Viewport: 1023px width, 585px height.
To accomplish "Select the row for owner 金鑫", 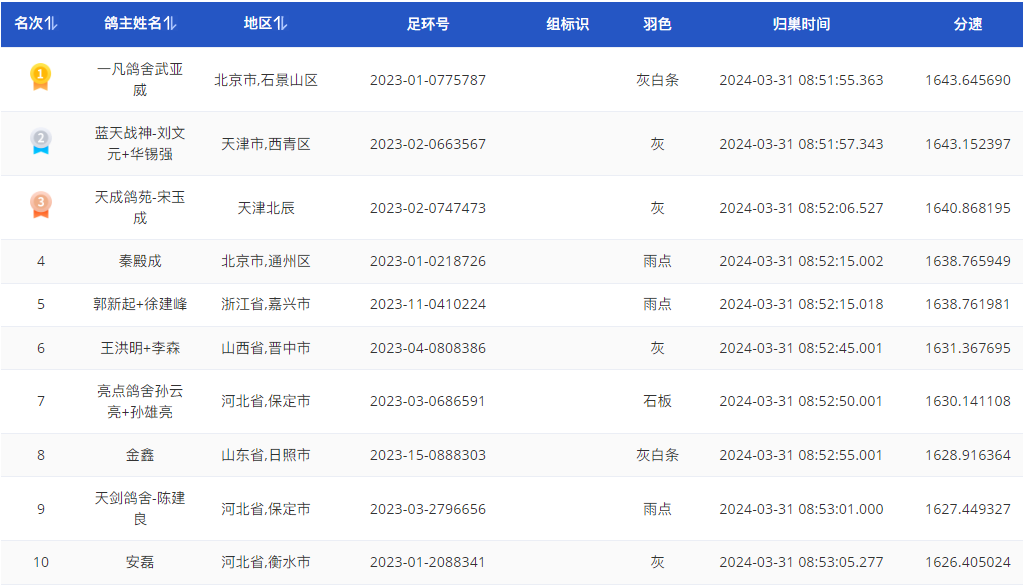I will [x=140, y=455].
